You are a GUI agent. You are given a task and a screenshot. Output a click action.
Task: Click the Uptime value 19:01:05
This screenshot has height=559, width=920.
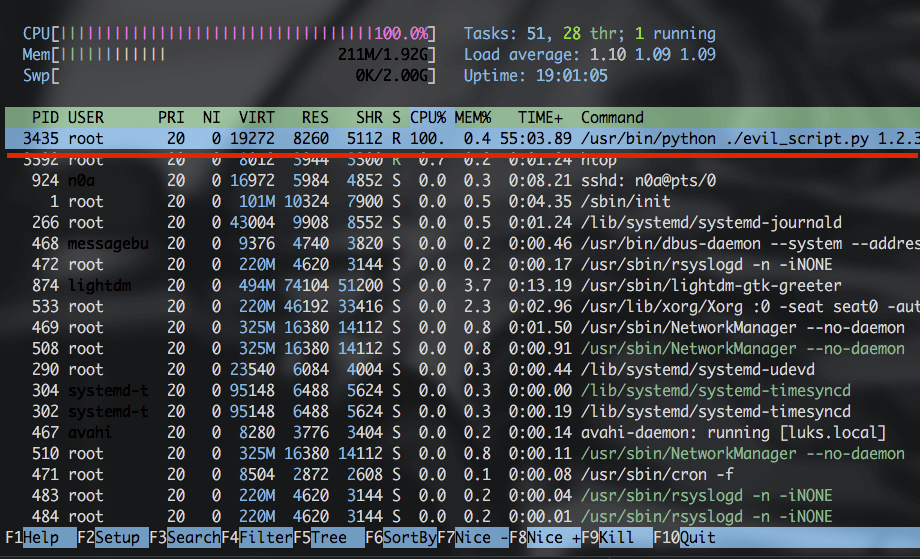[571, 76]
